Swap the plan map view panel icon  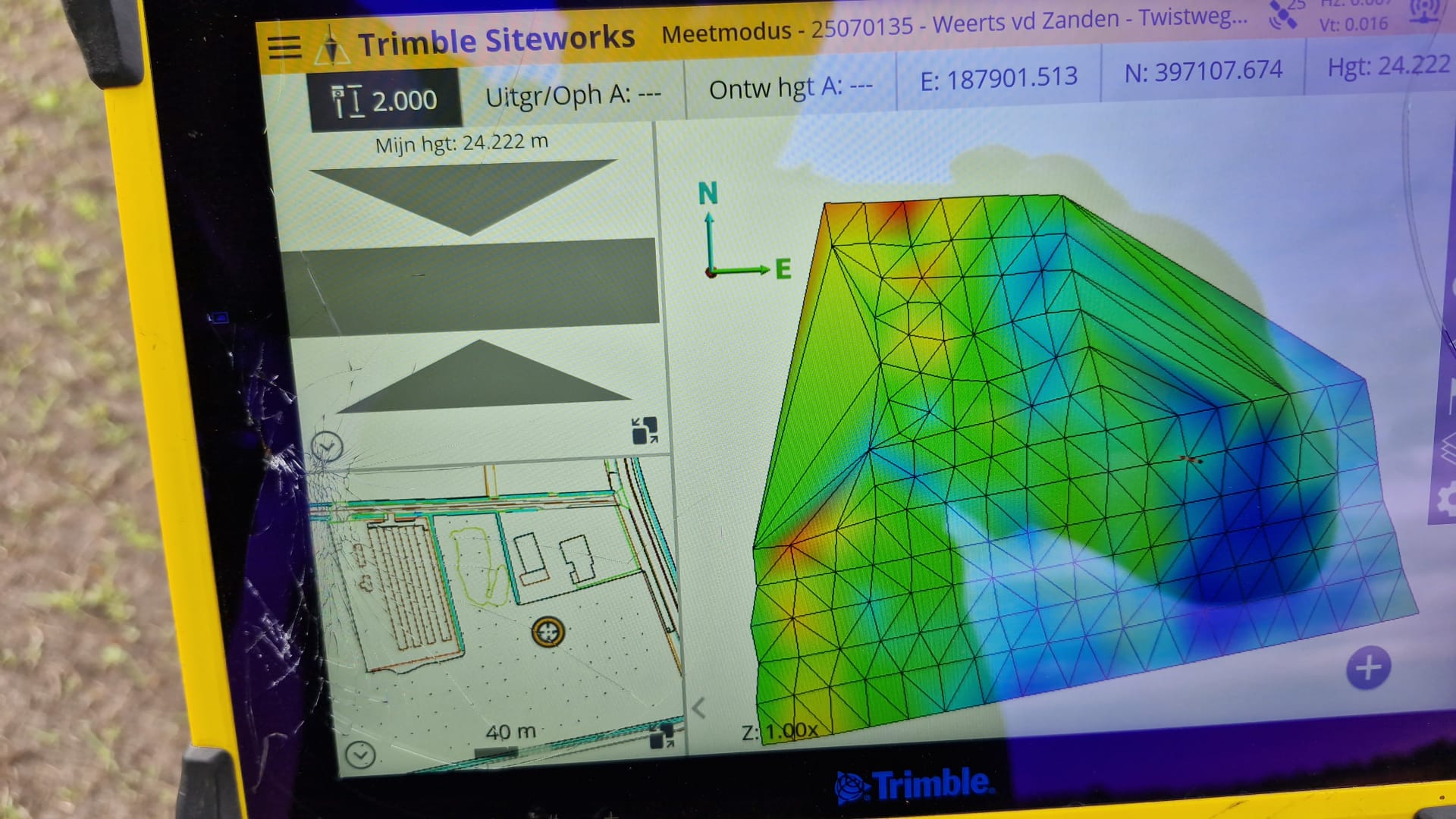click(662, 736)
